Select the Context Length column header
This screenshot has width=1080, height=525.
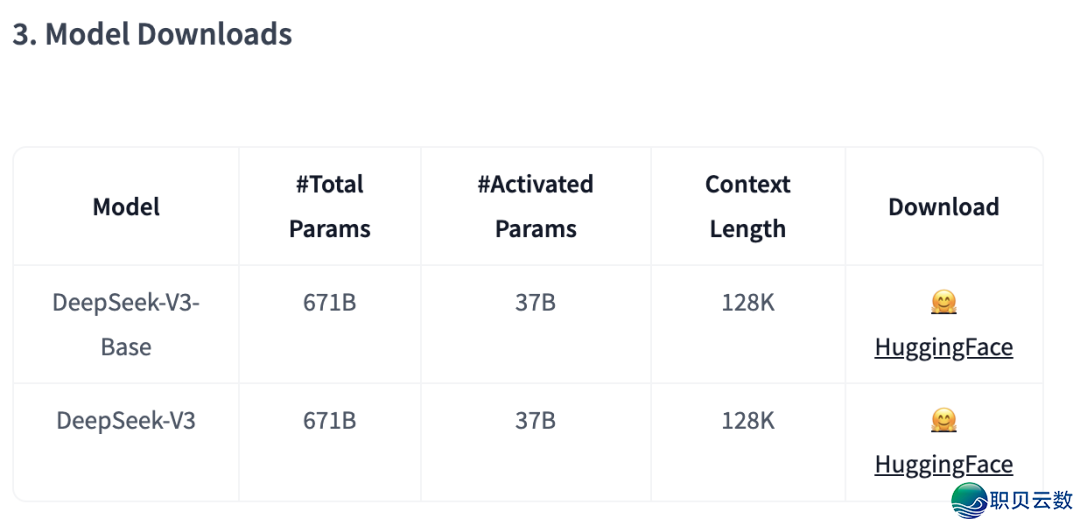click(x=748, y=207)
